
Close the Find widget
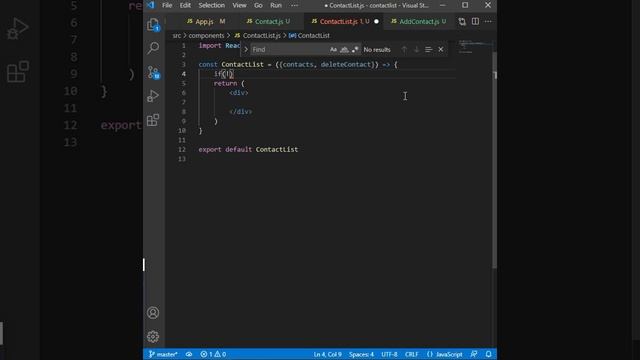(441, 49)
